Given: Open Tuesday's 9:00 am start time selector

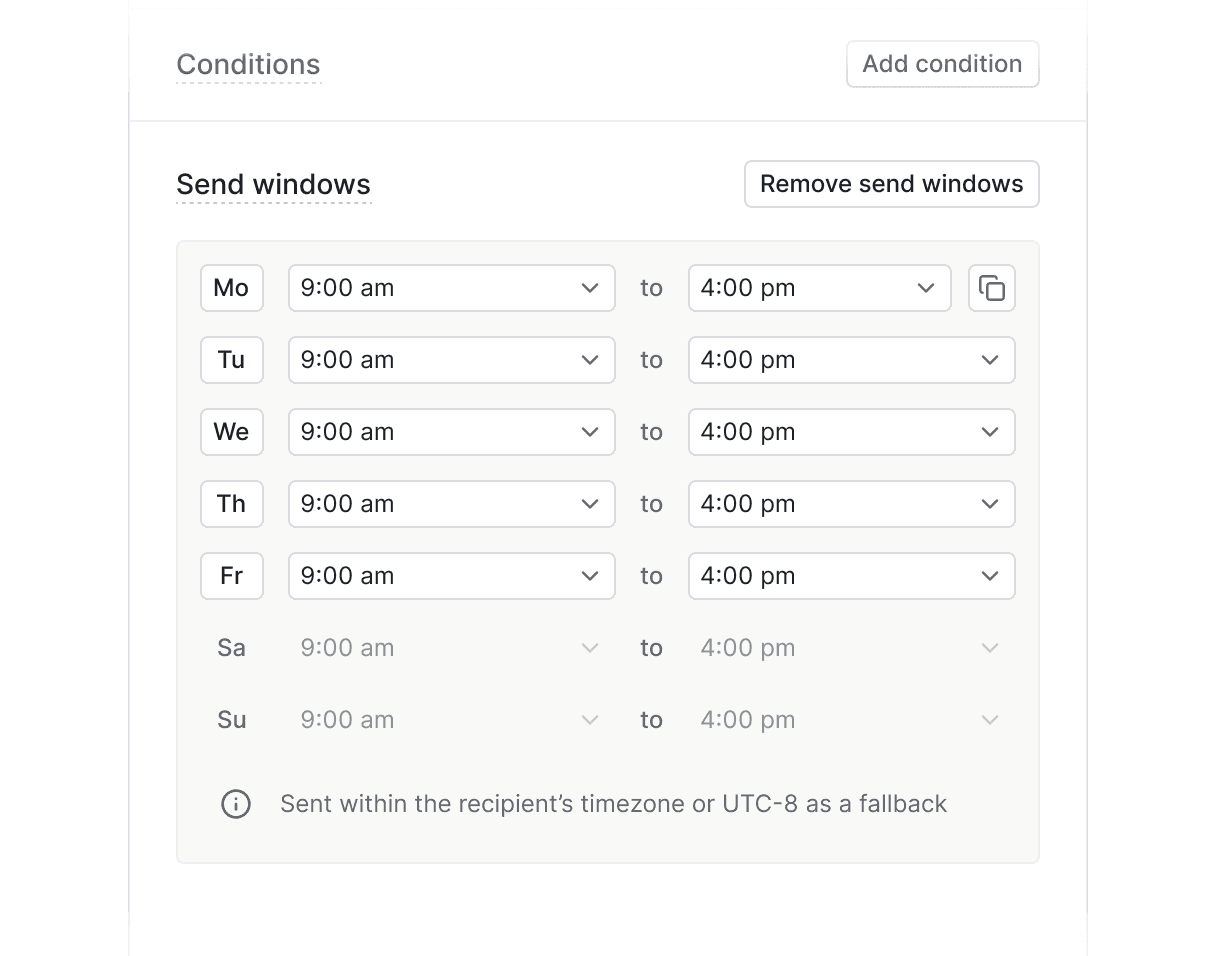Looking at the screenshot, I should pyautogui.click(x=451, y=360).
